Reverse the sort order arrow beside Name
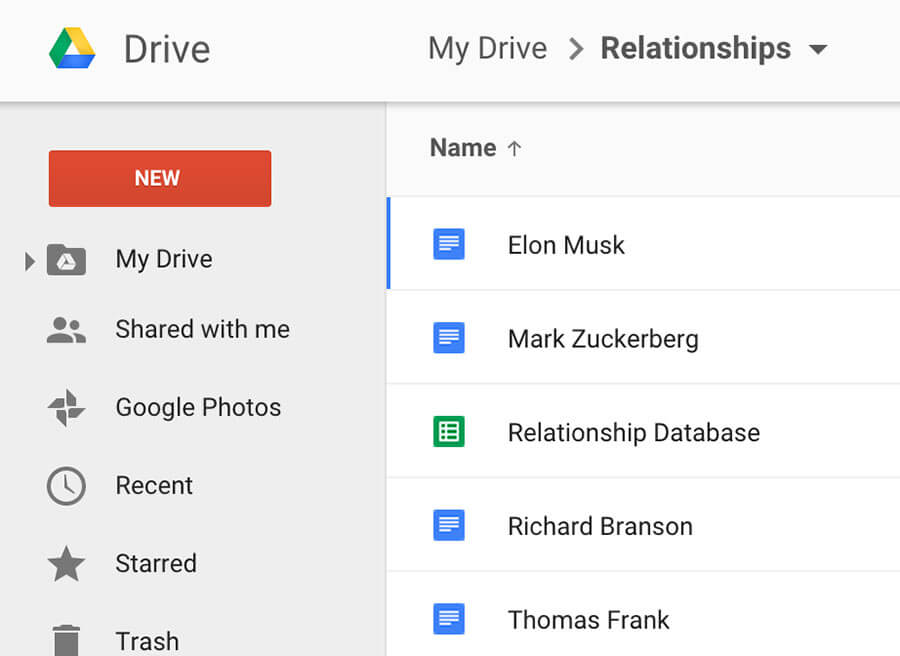 (514, 149)
